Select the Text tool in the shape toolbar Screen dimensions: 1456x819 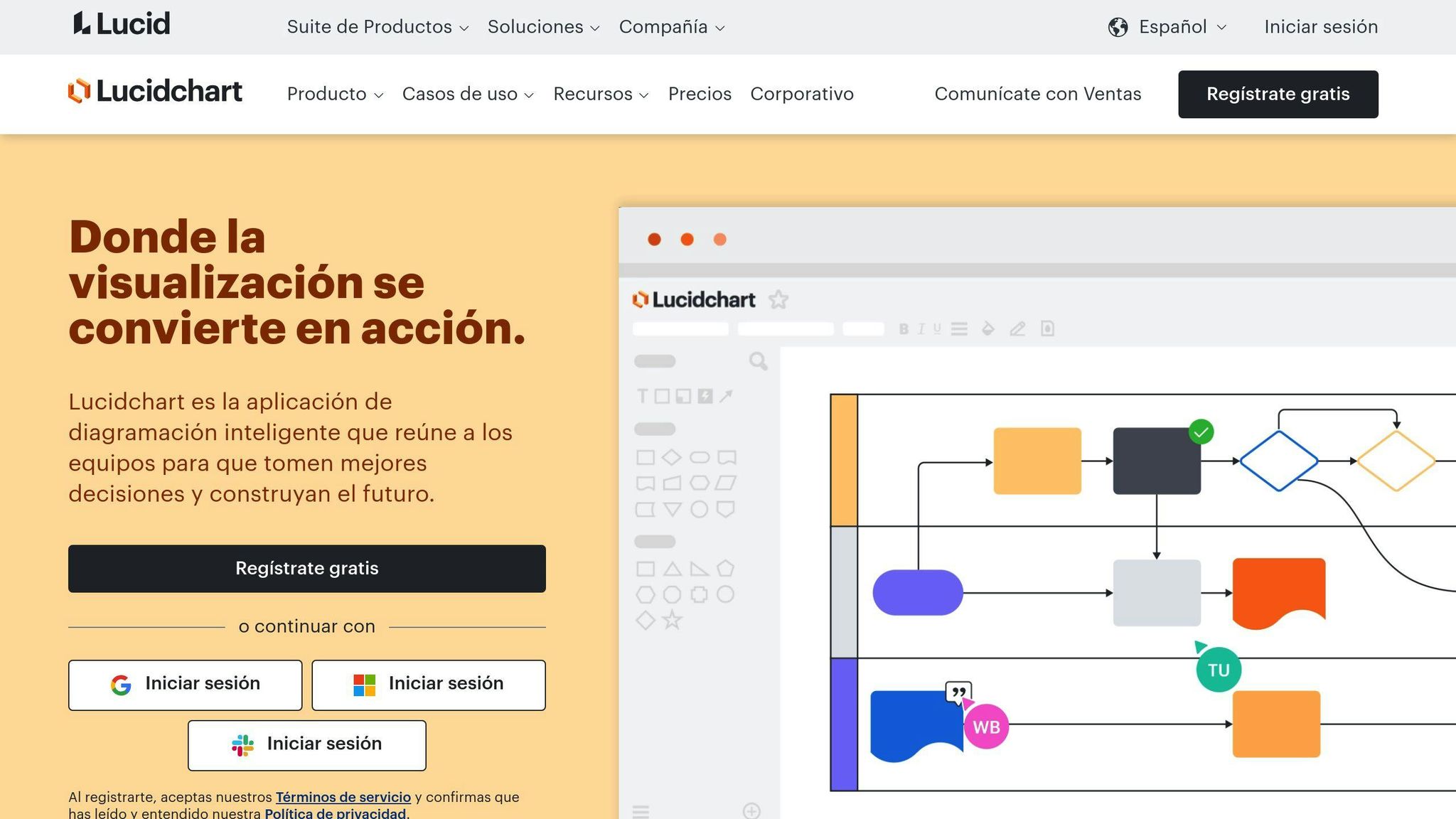[643, 395]
